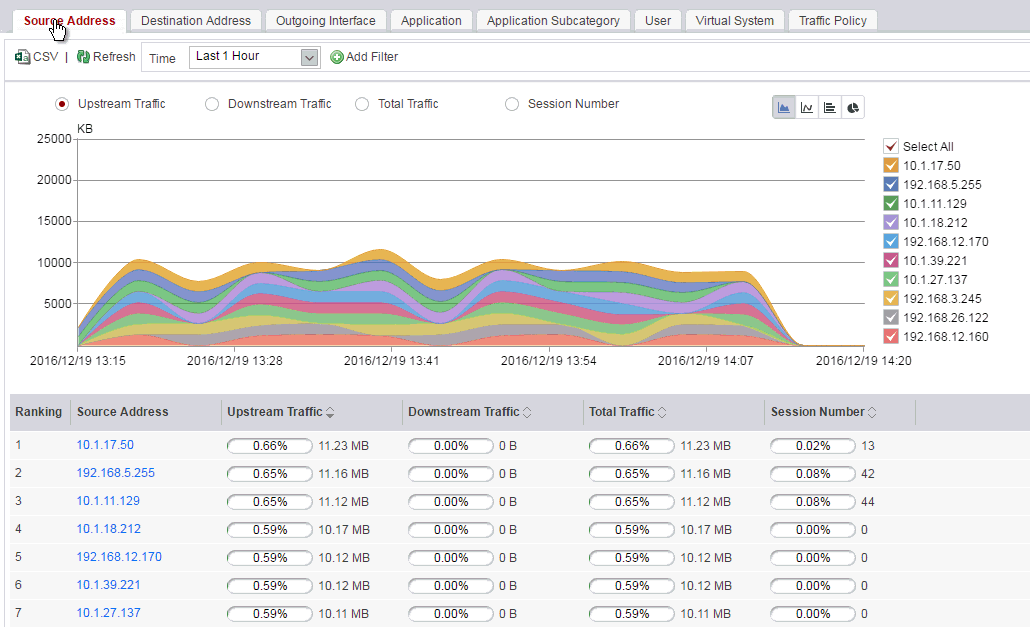This screenshot has width=1030, height=627.
Task: Click the Refresh icon
Action: 83,57
